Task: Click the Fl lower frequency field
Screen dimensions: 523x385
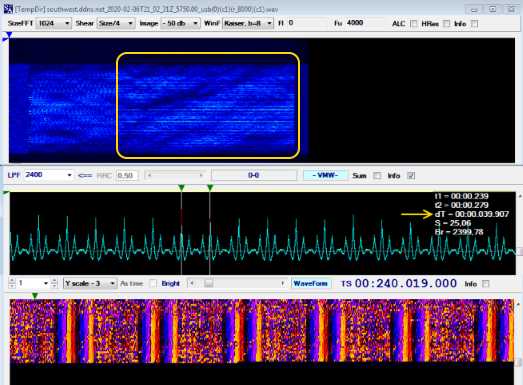Action: [x=306, y=23]
